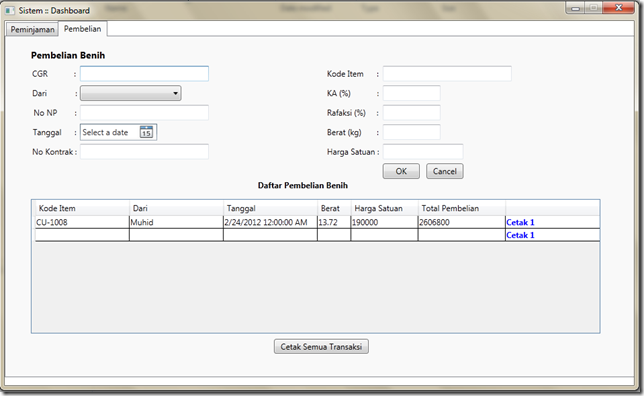Screen dimensions: 644x396
Task: Focus the No NP text field
Action: coord(144,113)
